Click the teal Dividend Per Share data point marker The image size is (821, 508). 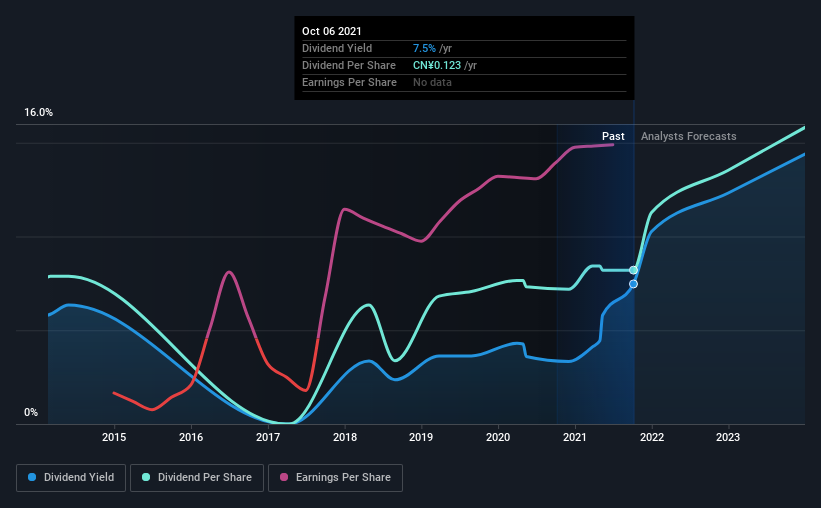coord(634,270)
